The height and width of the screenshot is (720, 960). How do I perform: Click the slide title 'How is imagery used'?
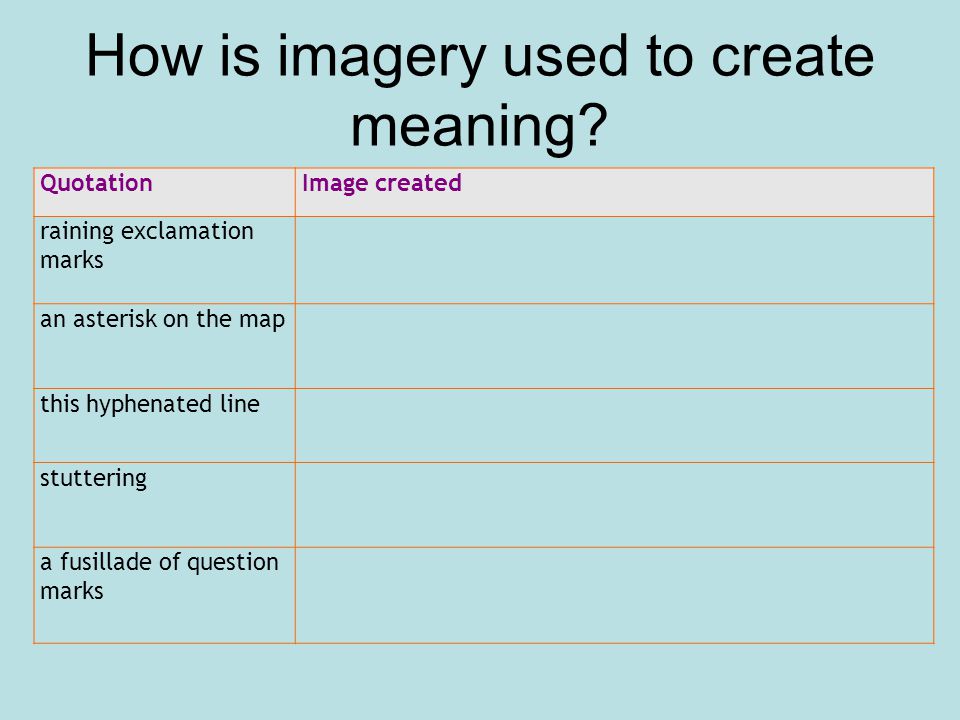tap(480, 89)
